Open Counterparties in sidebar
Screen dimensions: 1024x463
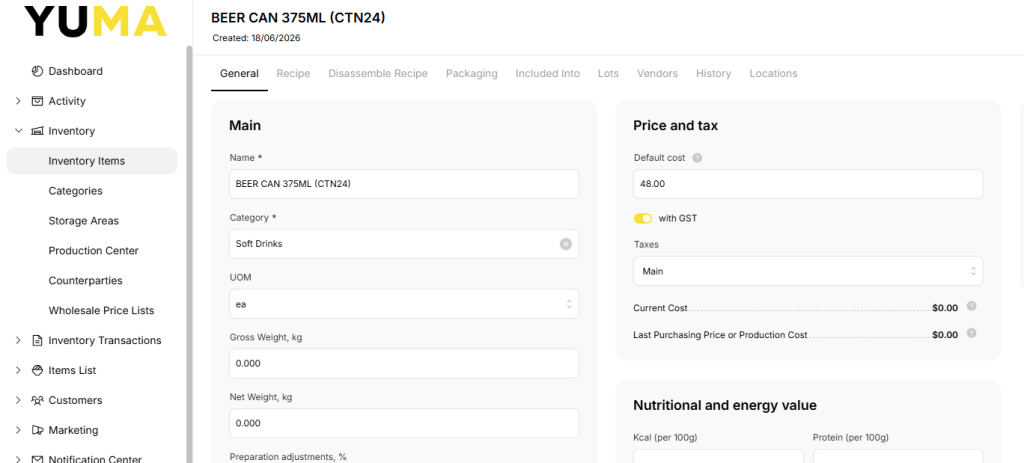pyautogui.click(x=86, y=281)
